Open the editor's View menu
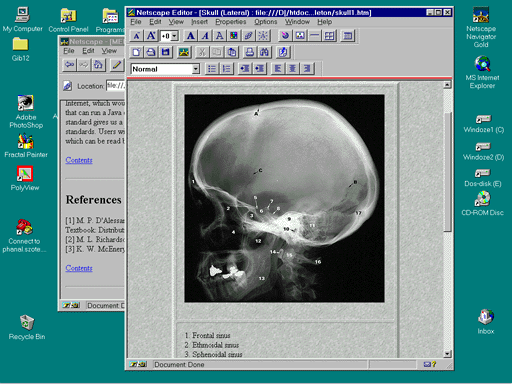Image resolution: width=512 pixels, height=384 pixels. (176, 22)
